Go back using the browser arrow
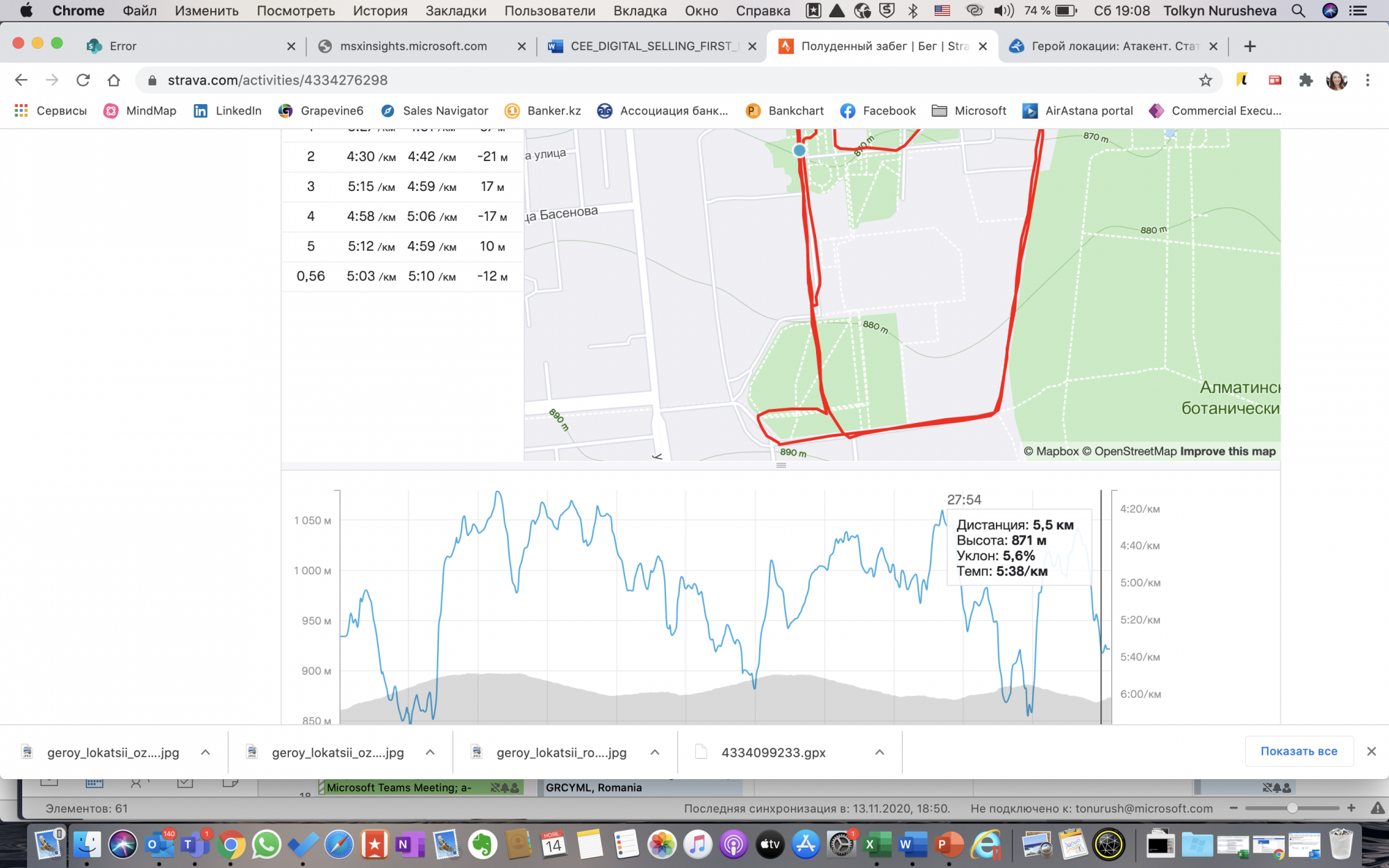 tap(22, 81)
